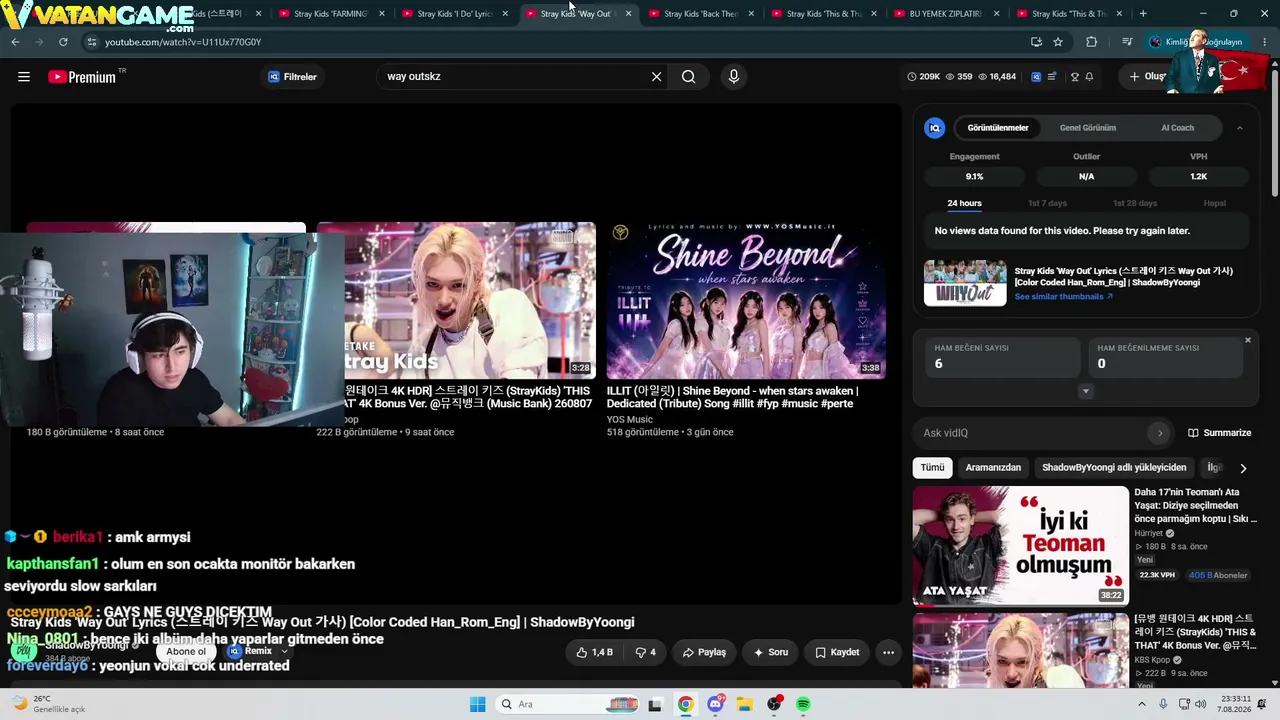
Task: Click the Soru ask button
Action: [x=770, y=652]
